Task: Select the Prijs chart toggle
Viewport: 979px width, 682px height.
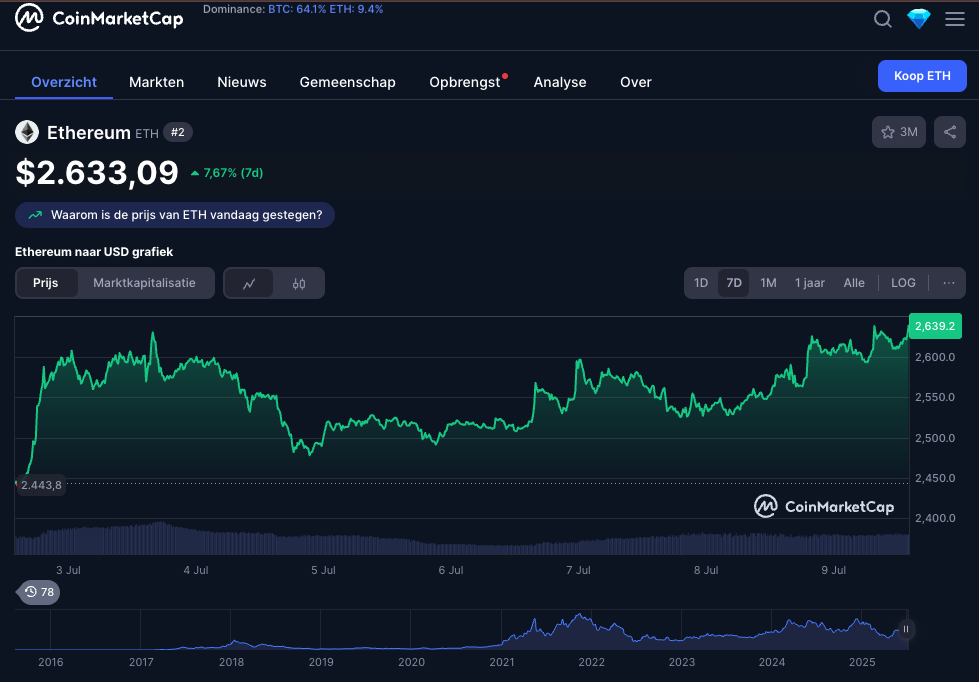Action: (x=46, y=283)
